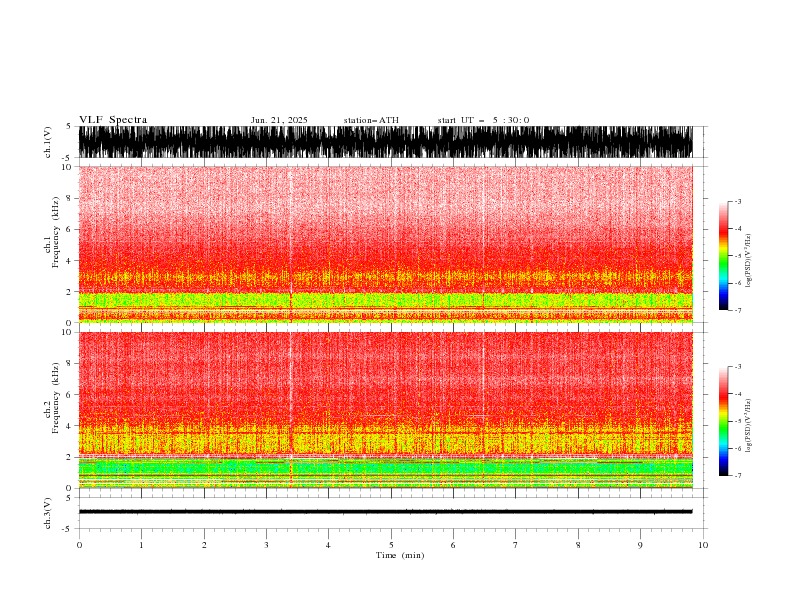Click the "-7" label on ch.2 color bar
Viewport: 792px width, 612px height.
[737, 476]
